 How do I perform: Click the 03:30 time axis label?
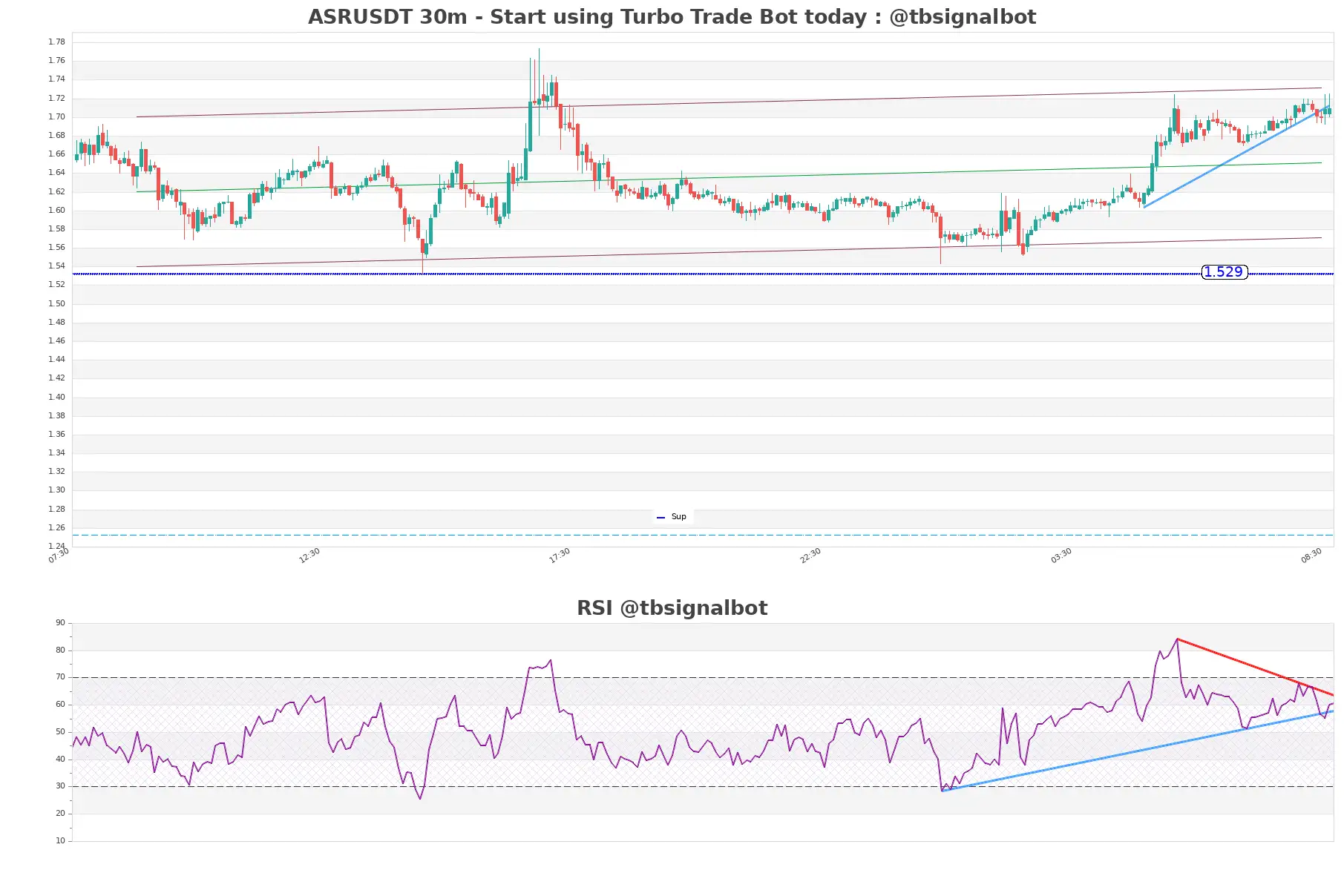click(x=1061, y=556)
